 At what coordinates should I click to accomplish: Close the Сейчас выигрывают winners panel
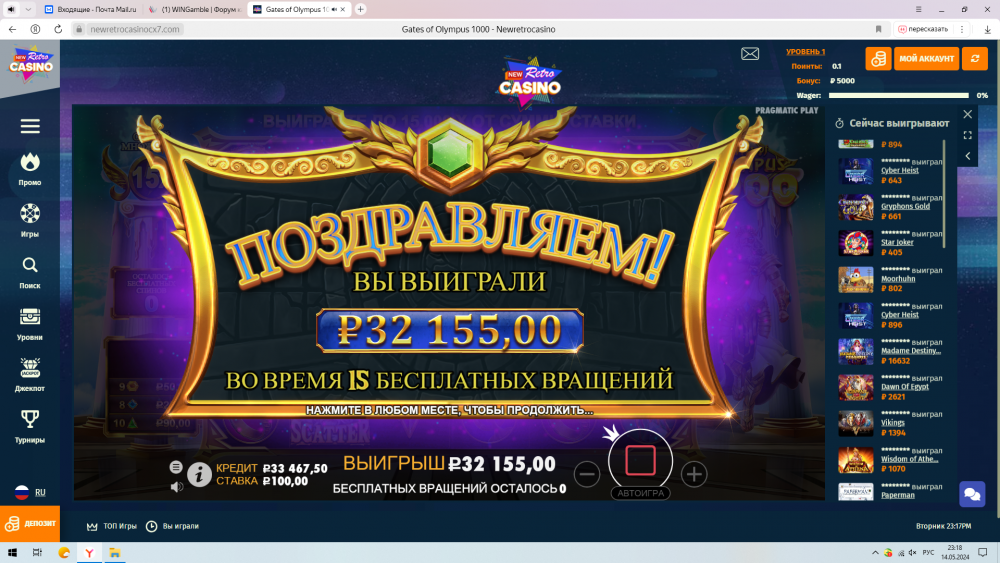click(x=967, y=115)
